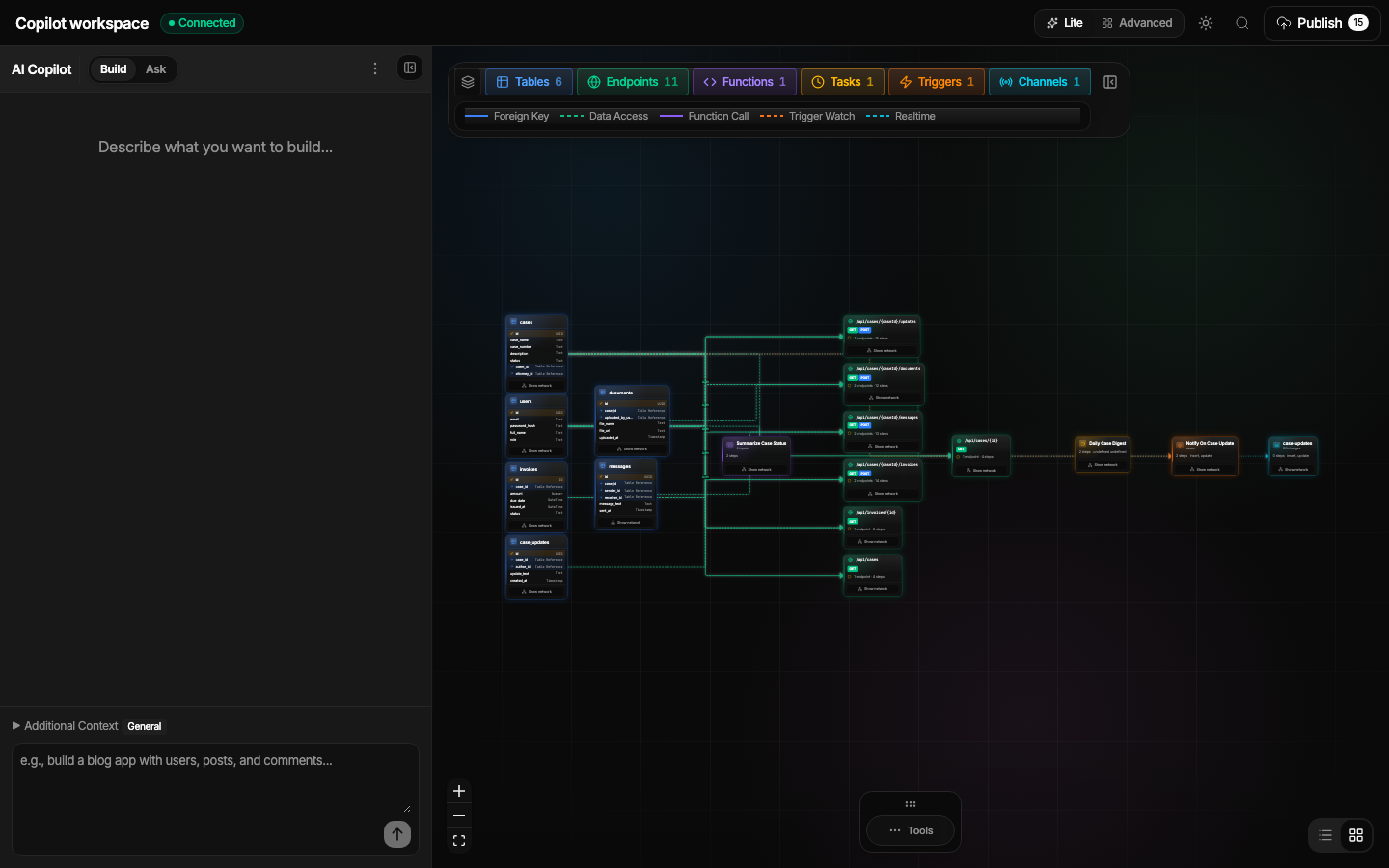Toggle the canvas panel collapse icon beside Channels
Viewport: 1389px width, 868px height.
[1110, 82]
